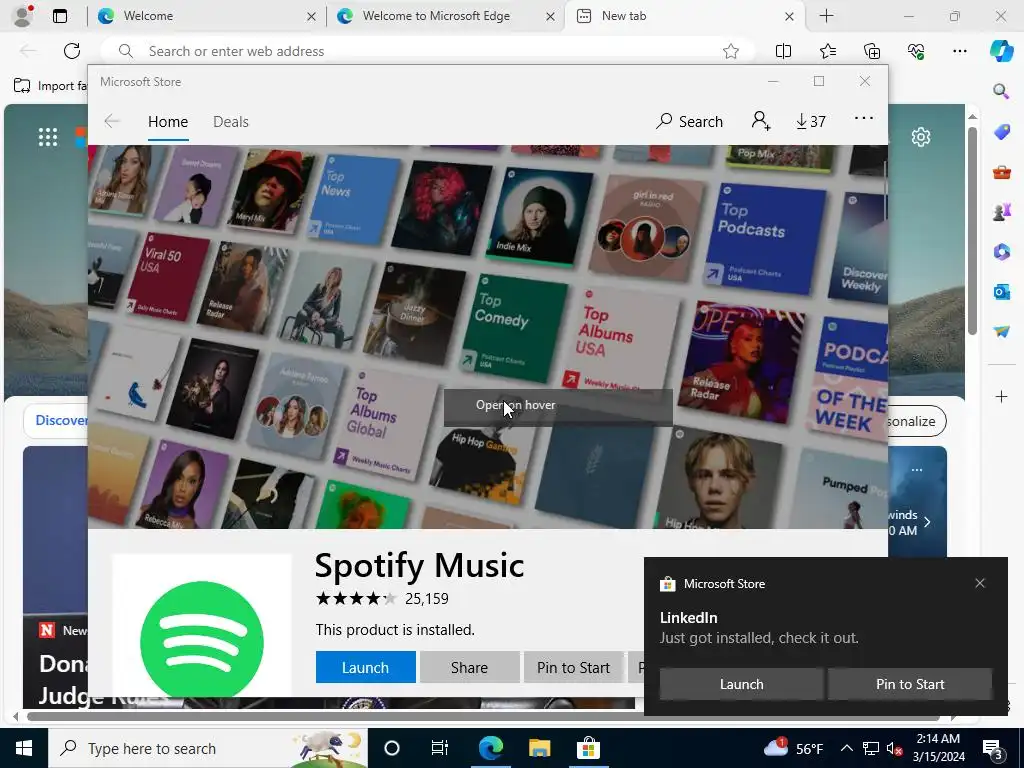The image size is (1024, 768).
Task: Open a new Edge tab with plus
Action: point(826,16)
